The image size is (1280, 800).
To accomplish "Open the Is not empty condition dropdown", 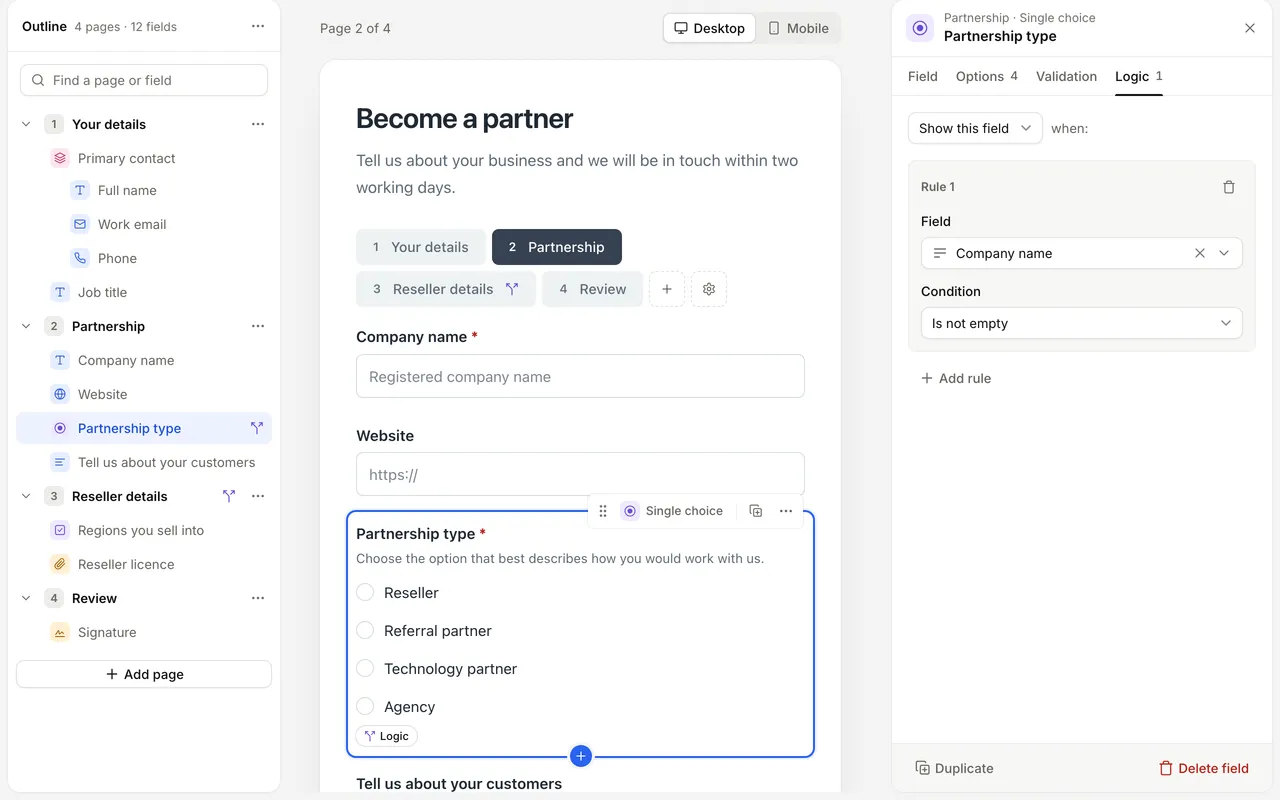I will [x=1081, y=323].
